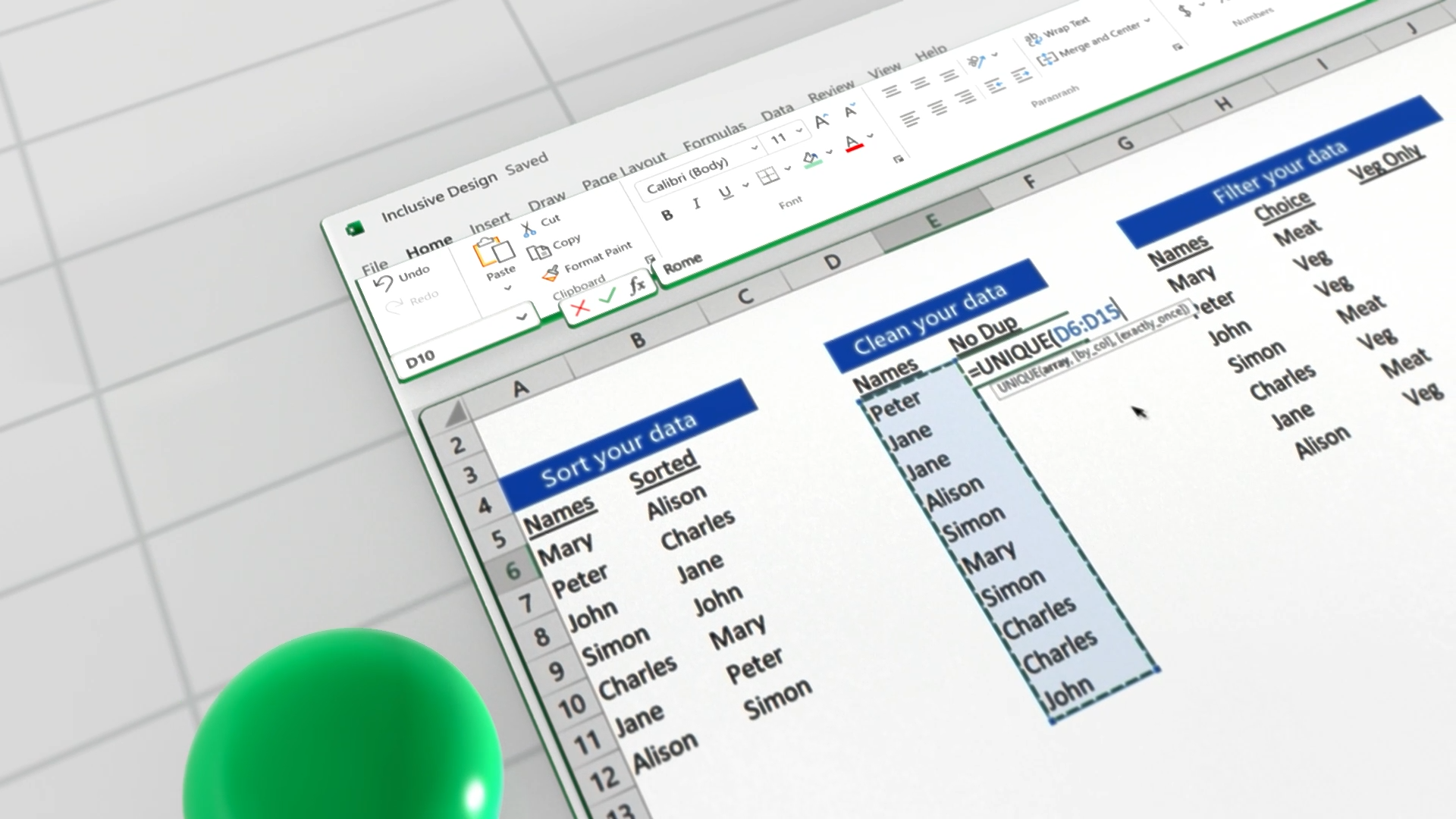
Task: Open the Paragraph group dialog launcher
Action: 1178,47
